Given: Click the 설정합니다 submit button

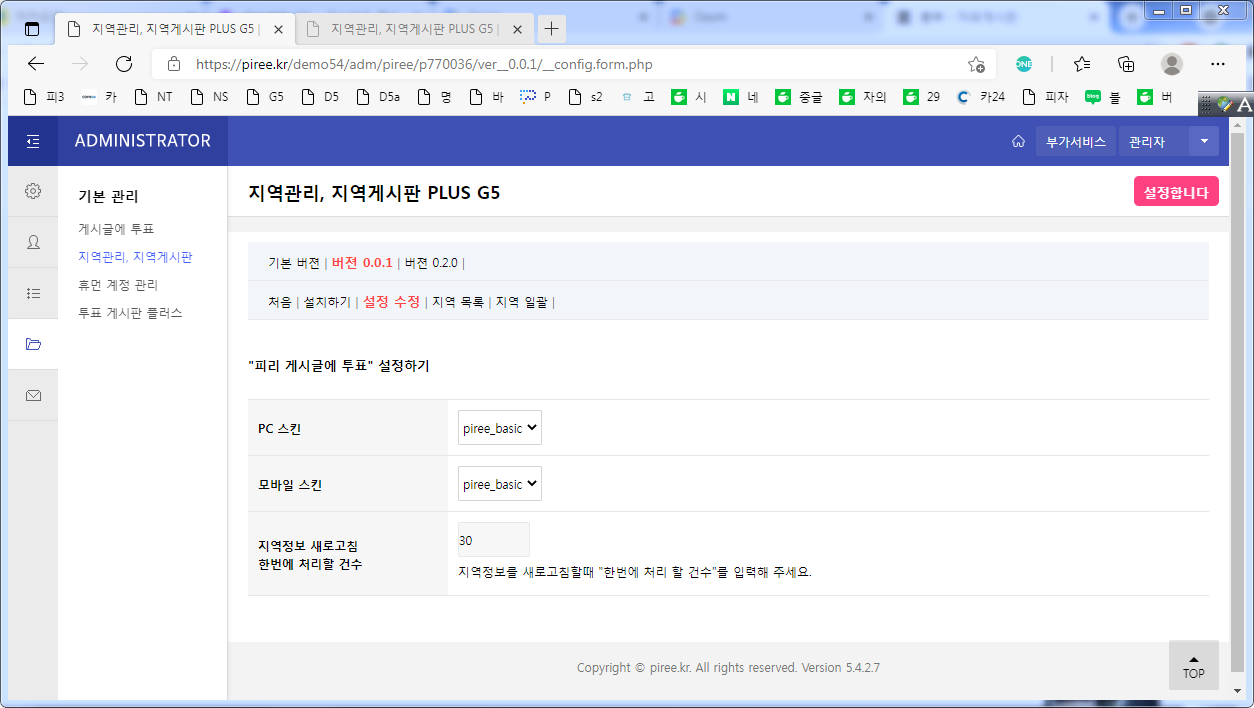Looking at the screenshot, I should pos(1175,192).
